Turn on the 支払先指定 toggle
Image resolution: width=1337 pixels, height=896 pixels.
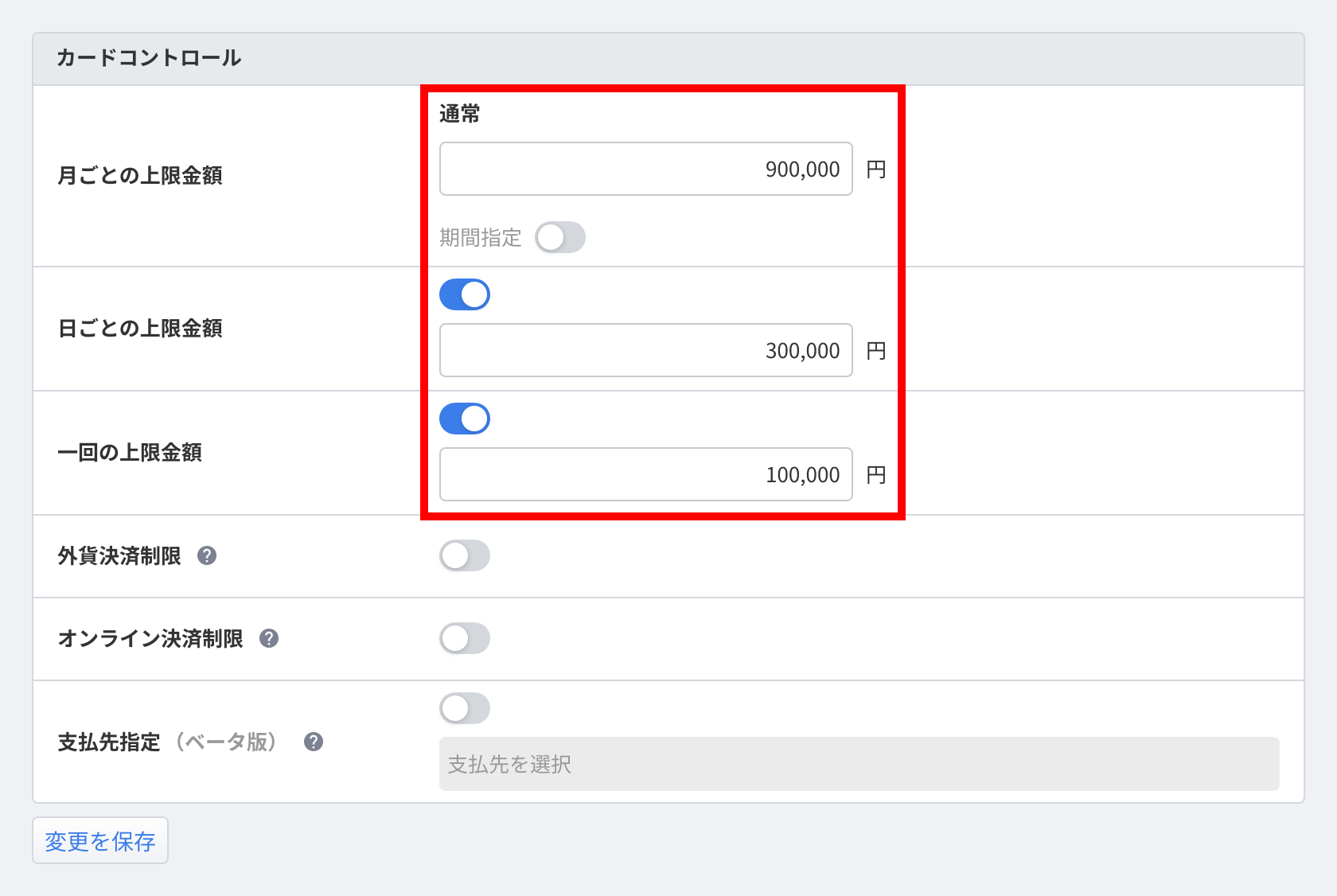(x=465, y=708)
